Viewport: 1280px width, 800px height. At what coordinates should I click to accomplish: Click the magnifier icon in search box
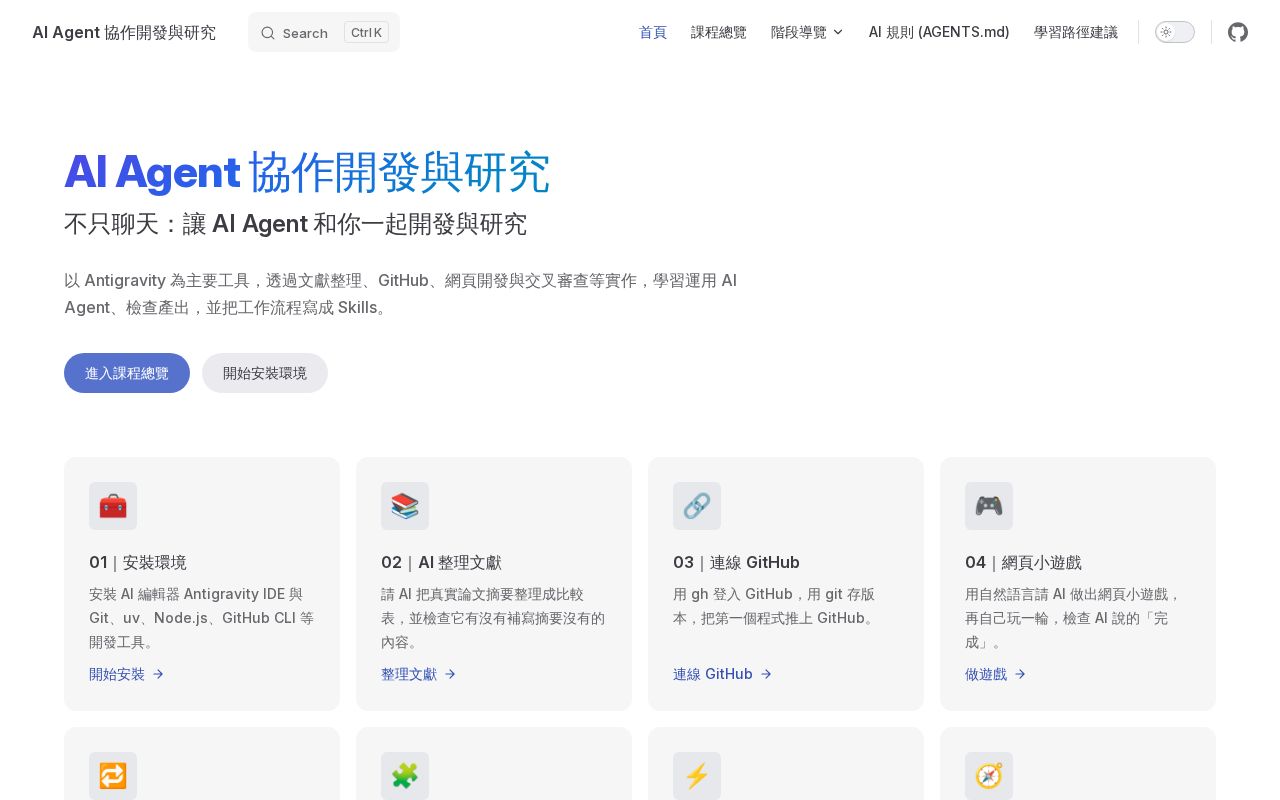coord(268,33)
